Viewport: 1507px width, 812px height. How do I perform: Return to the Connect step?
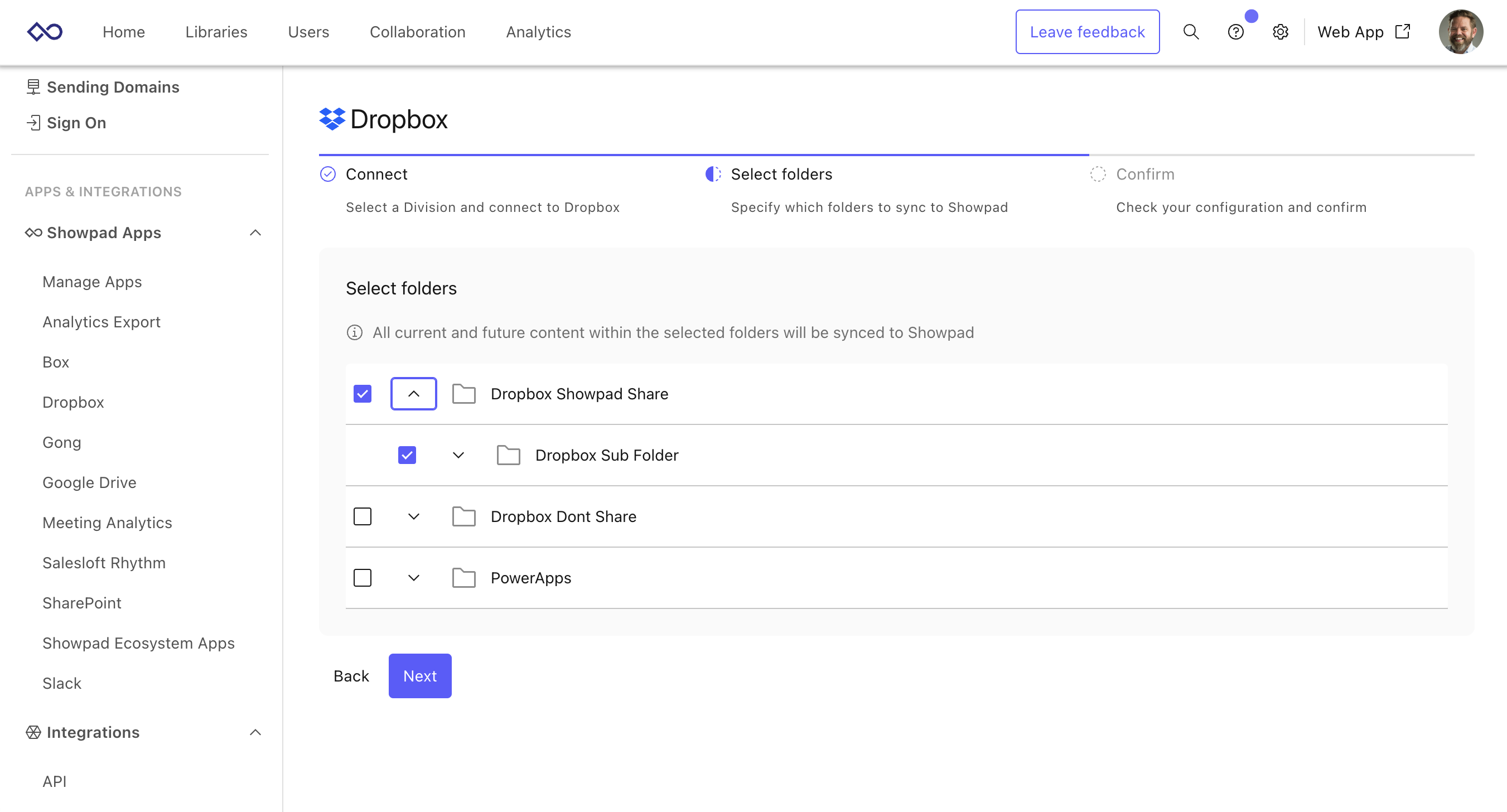[376, 175]
